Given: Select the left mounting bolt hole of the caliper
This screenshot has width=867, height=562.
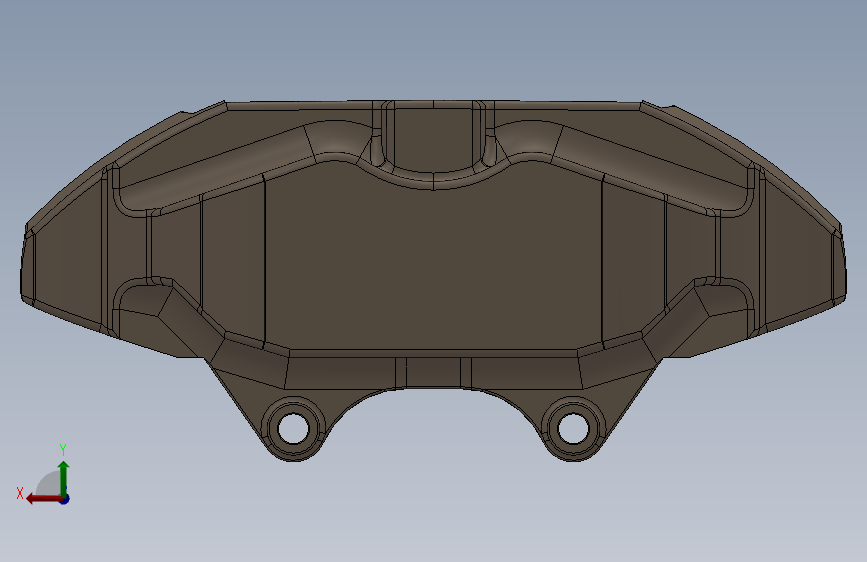Looking at the screenshot, I should [x=293, y=428].
